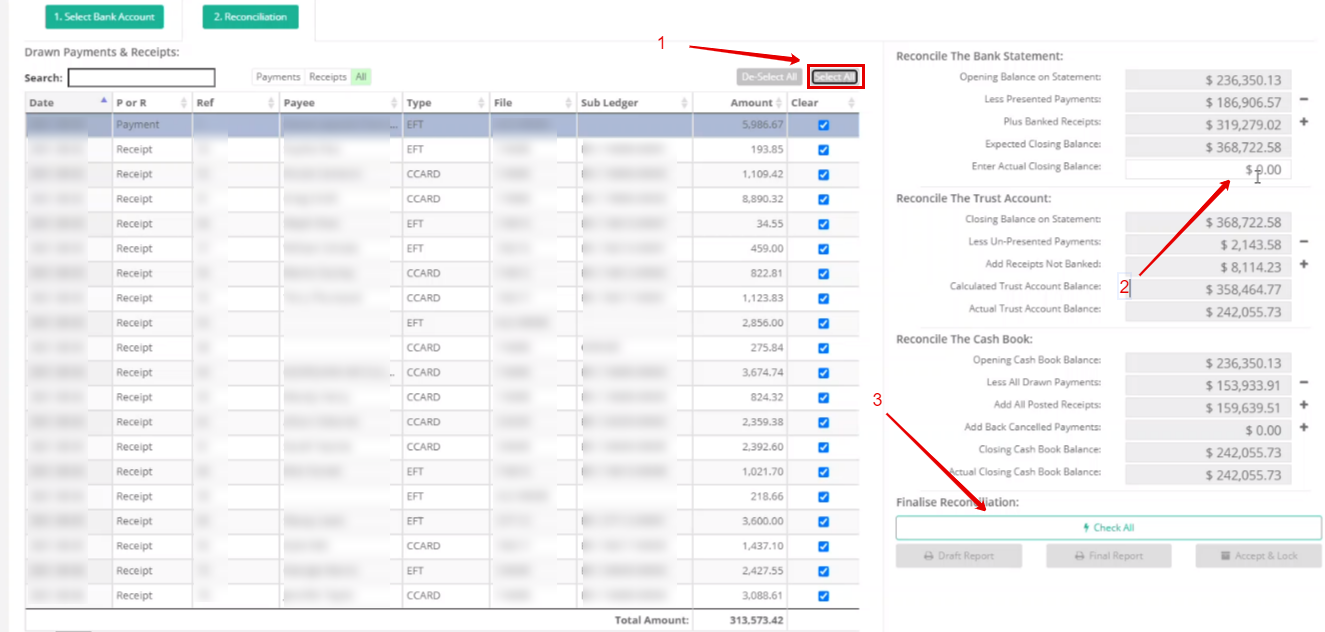Click plus icon beside Add Back Cancelled Payments
Image resolution: width=1325 pixels, height=632 pixels.
(x=1303, y=428)
